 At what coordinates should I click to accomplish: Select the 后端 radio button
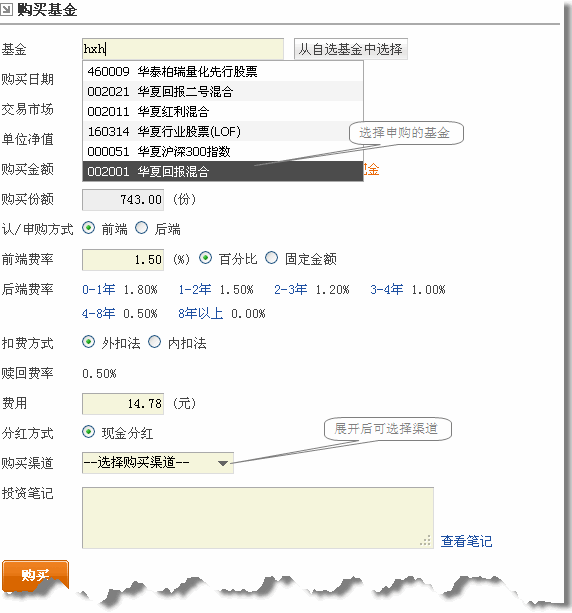pyautogui.click(x=142, y=228)
